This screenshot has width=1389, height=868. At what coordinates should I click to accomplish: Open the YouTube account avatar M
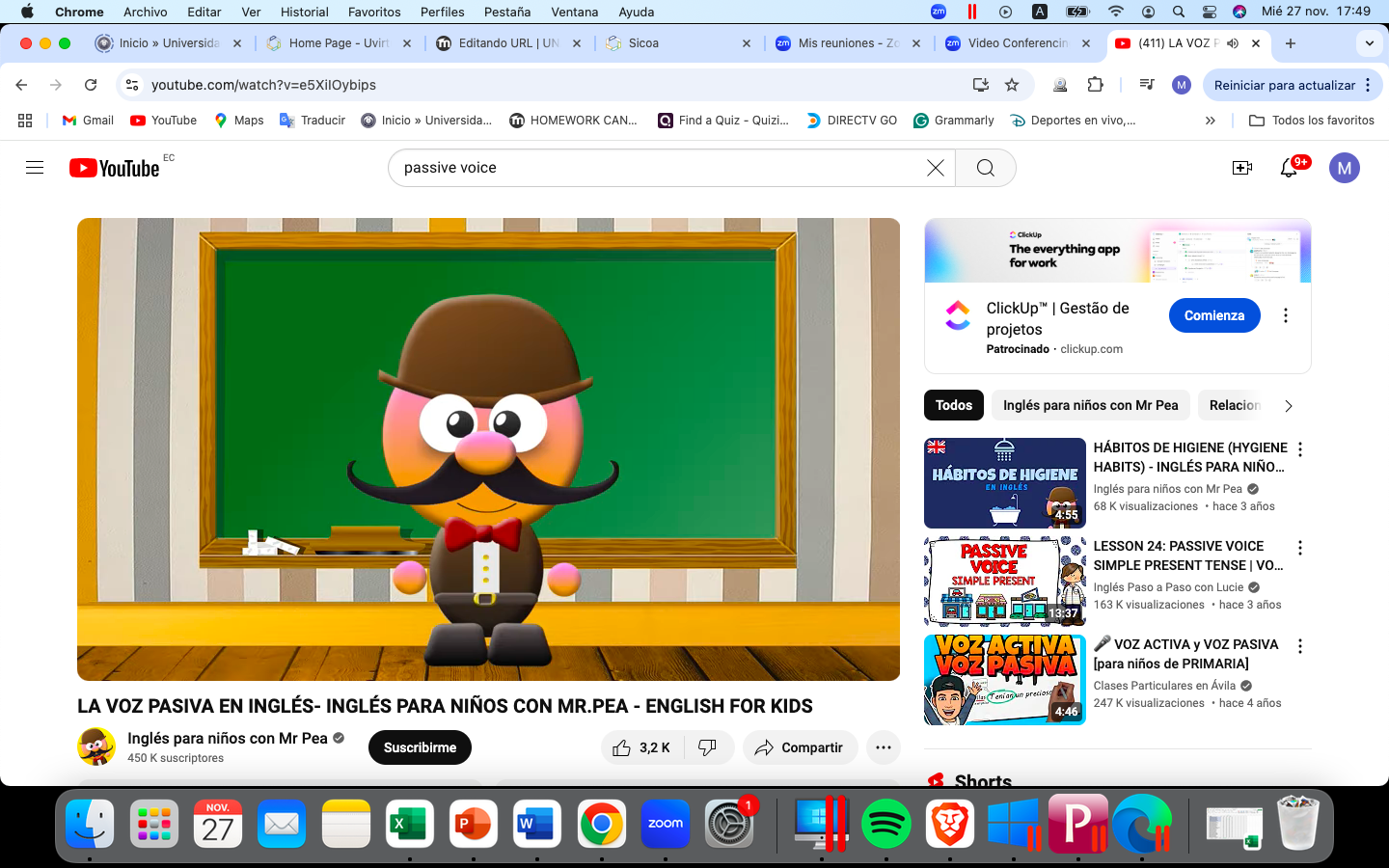(1345, 168)
